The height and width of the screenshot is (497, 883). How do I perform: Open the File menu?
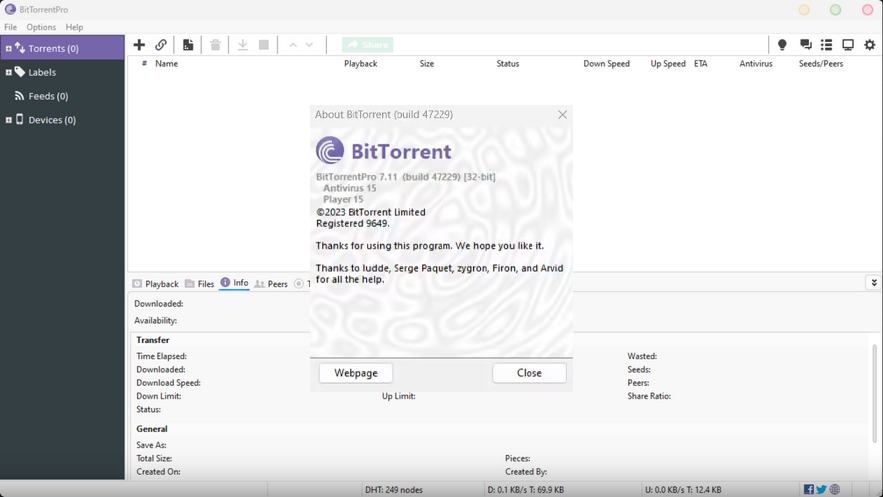[x=10, y=27]
